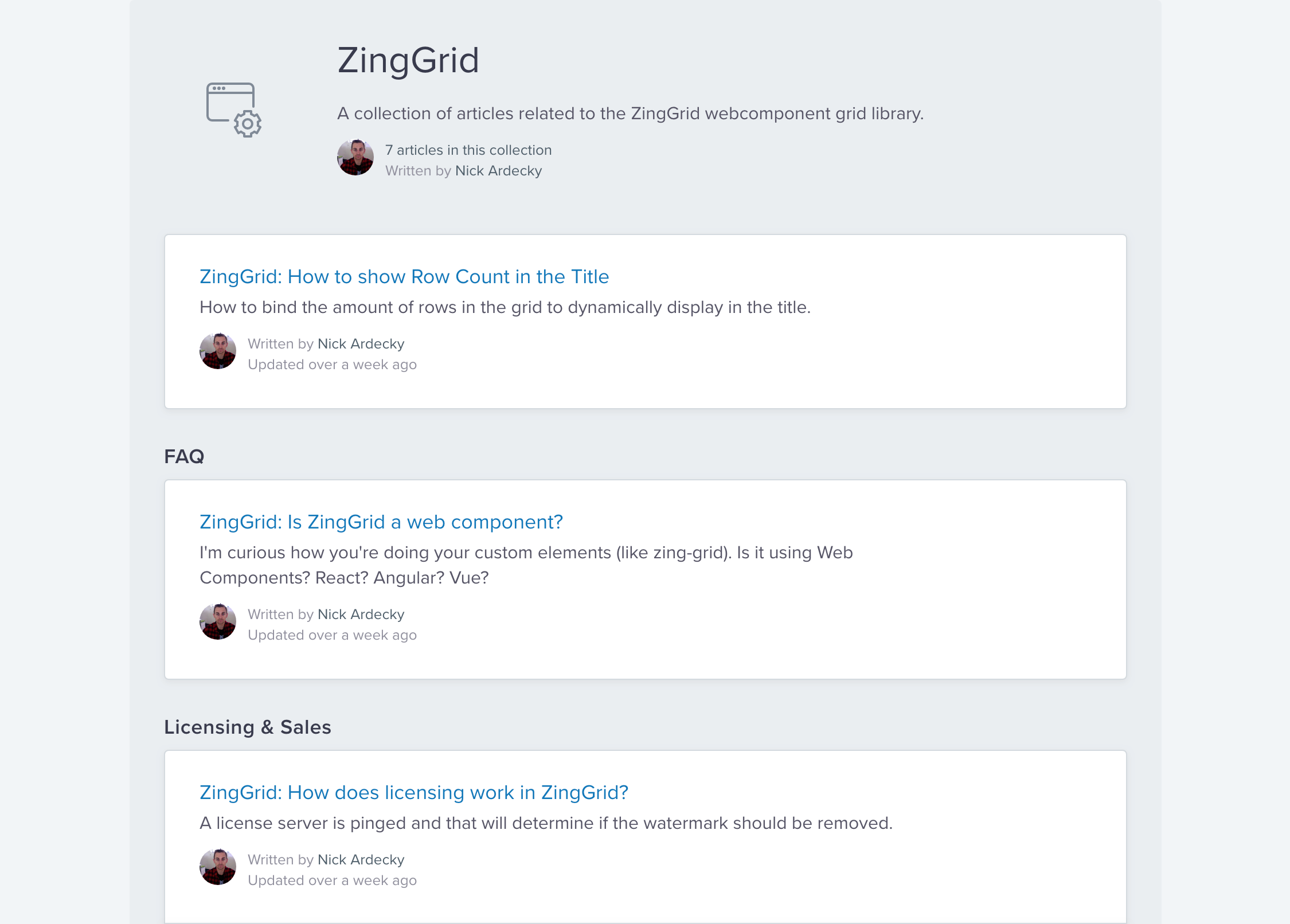1290x924 pixels.
Task: Click the collection header author avatar
Action: tap(355, 158)
